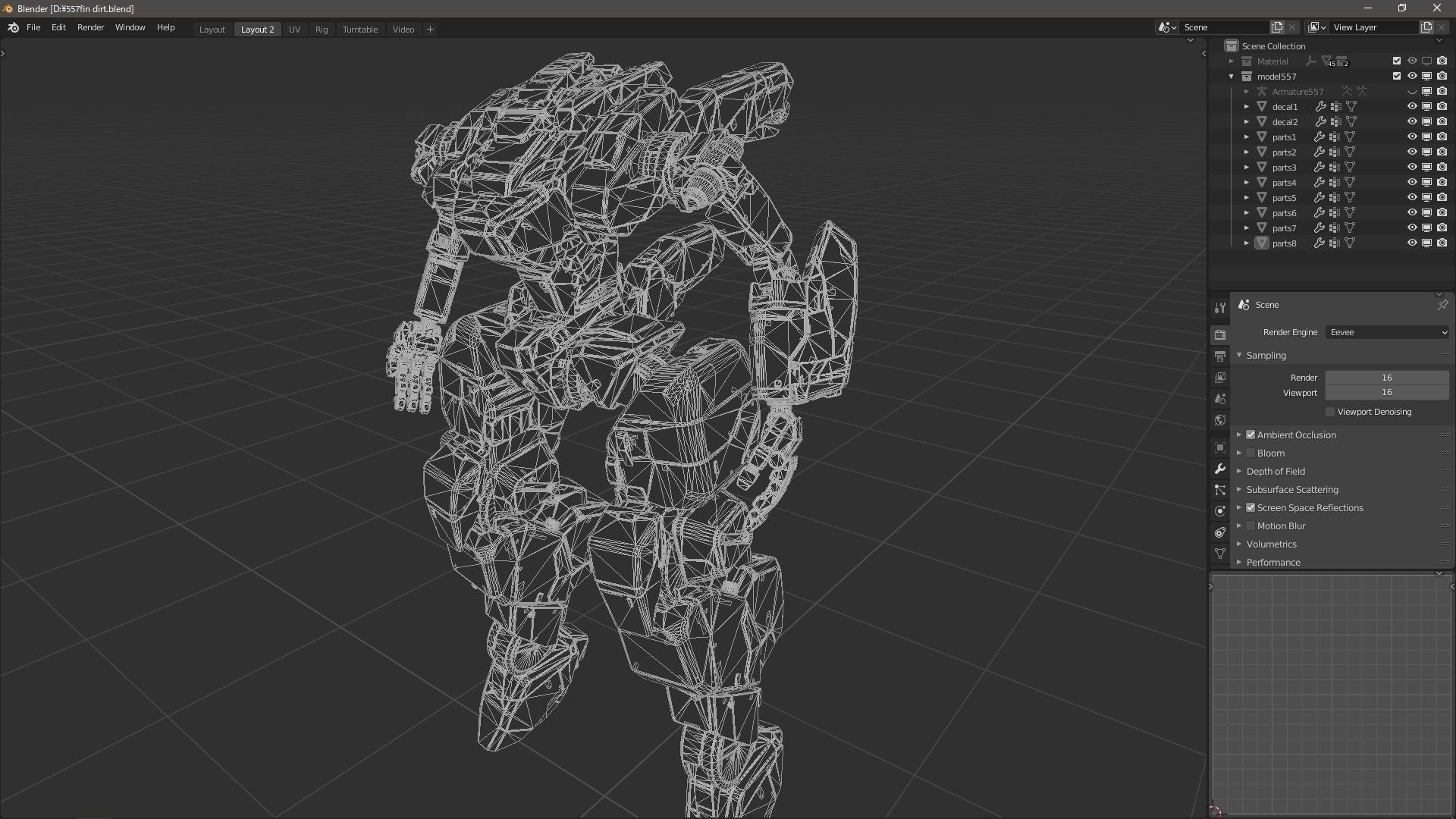This screenshot has height=819, width=1456.
Task: Open the File menu
Action: point(33,27)
